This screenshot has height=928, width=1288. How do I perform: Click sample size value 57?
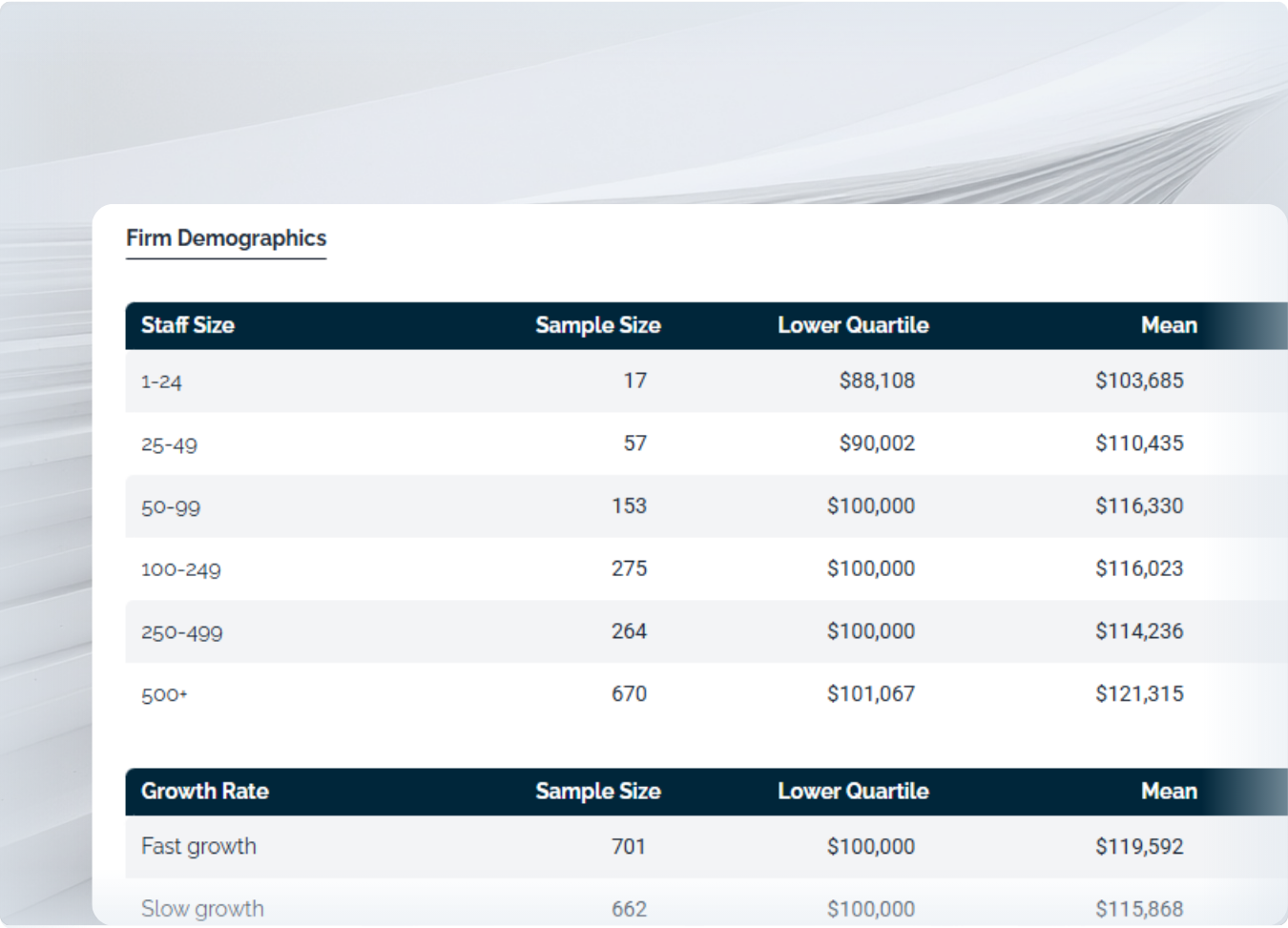pos(635,443)
